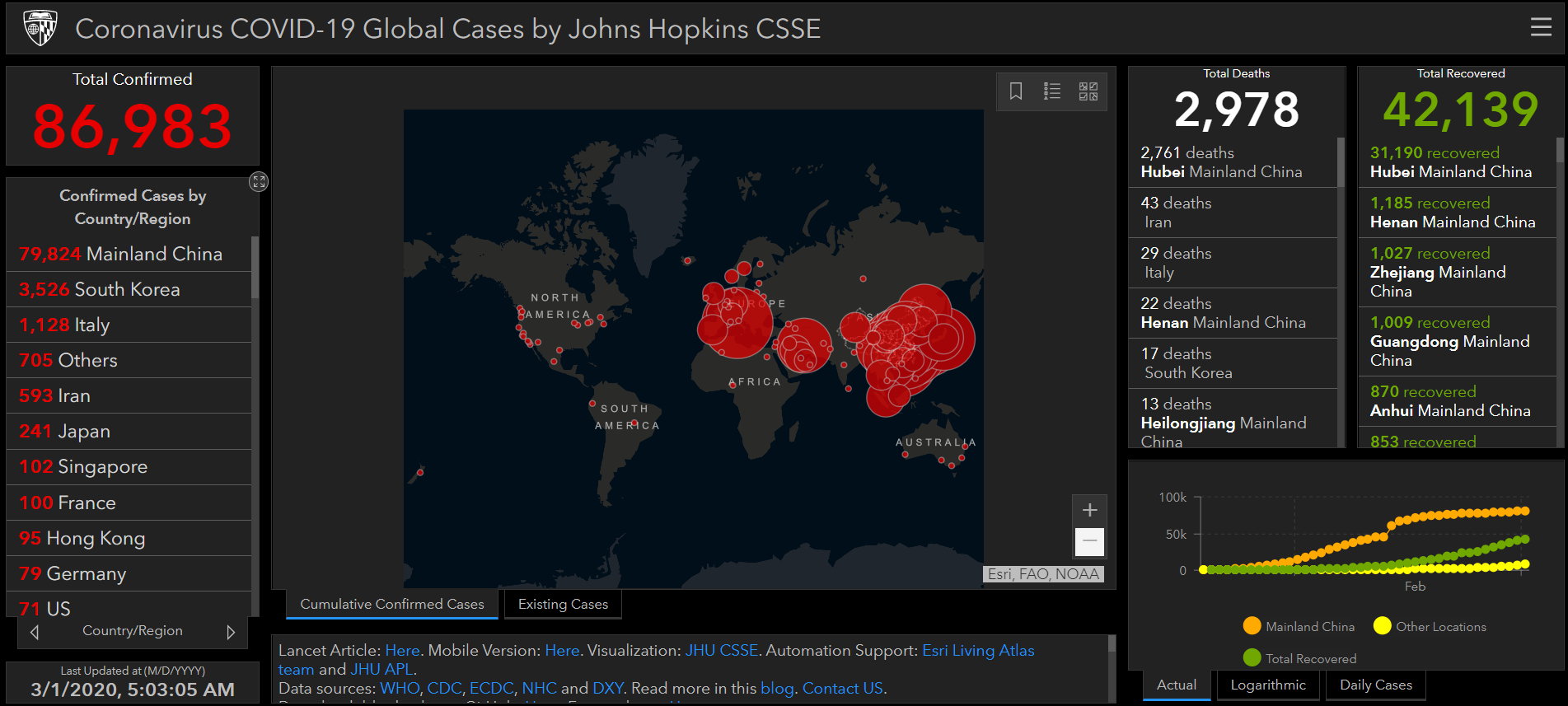Go to next Country/Region list view

tap(231, 632)
